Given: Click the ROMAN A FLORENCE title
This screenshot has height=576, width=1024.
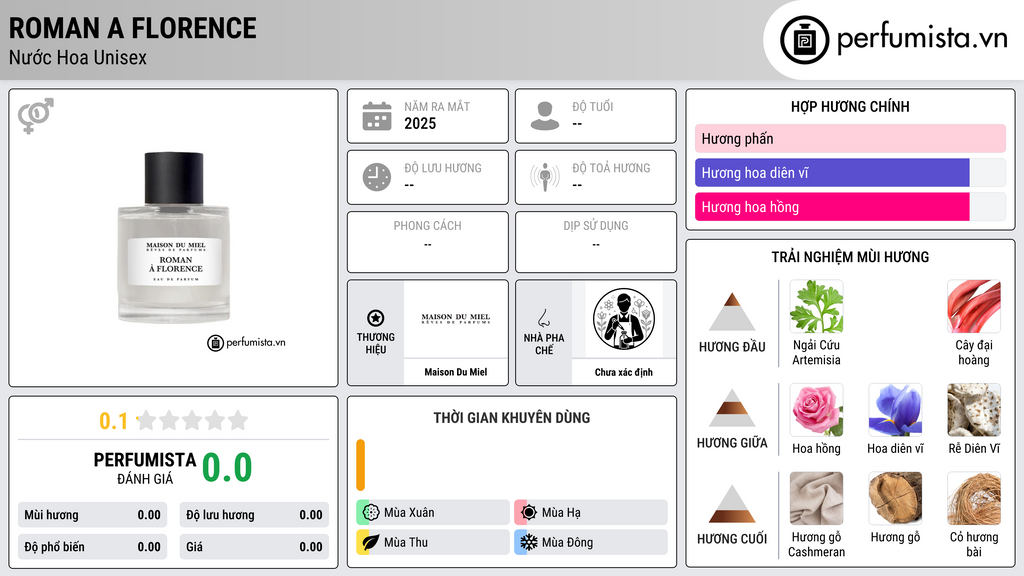Looking at the screenshot, I should [x=133, y=28].
